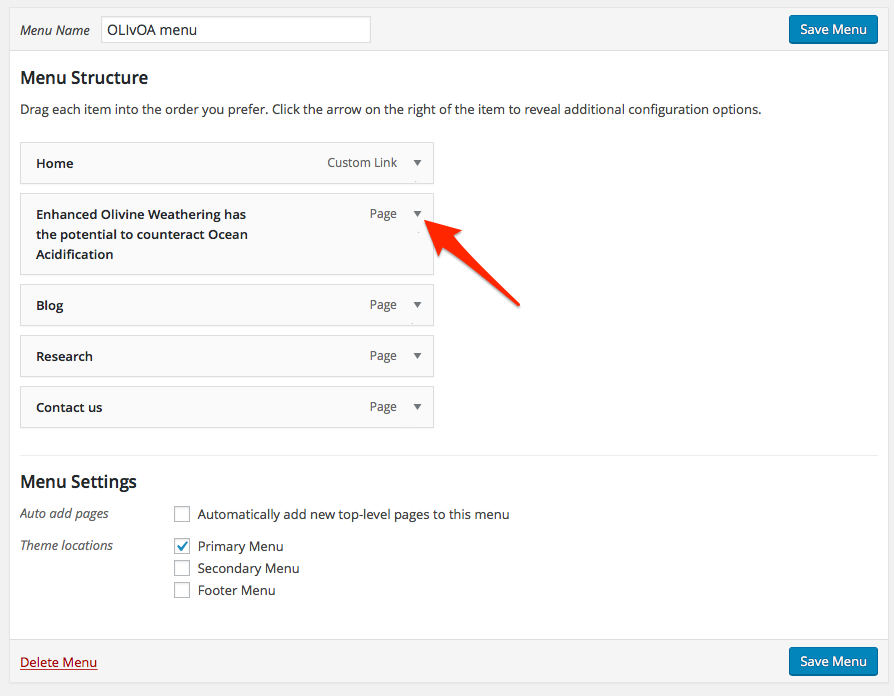Screen dimensions: 894x696
Task: Click the Primary Menu label text
Action: (240, 546)
